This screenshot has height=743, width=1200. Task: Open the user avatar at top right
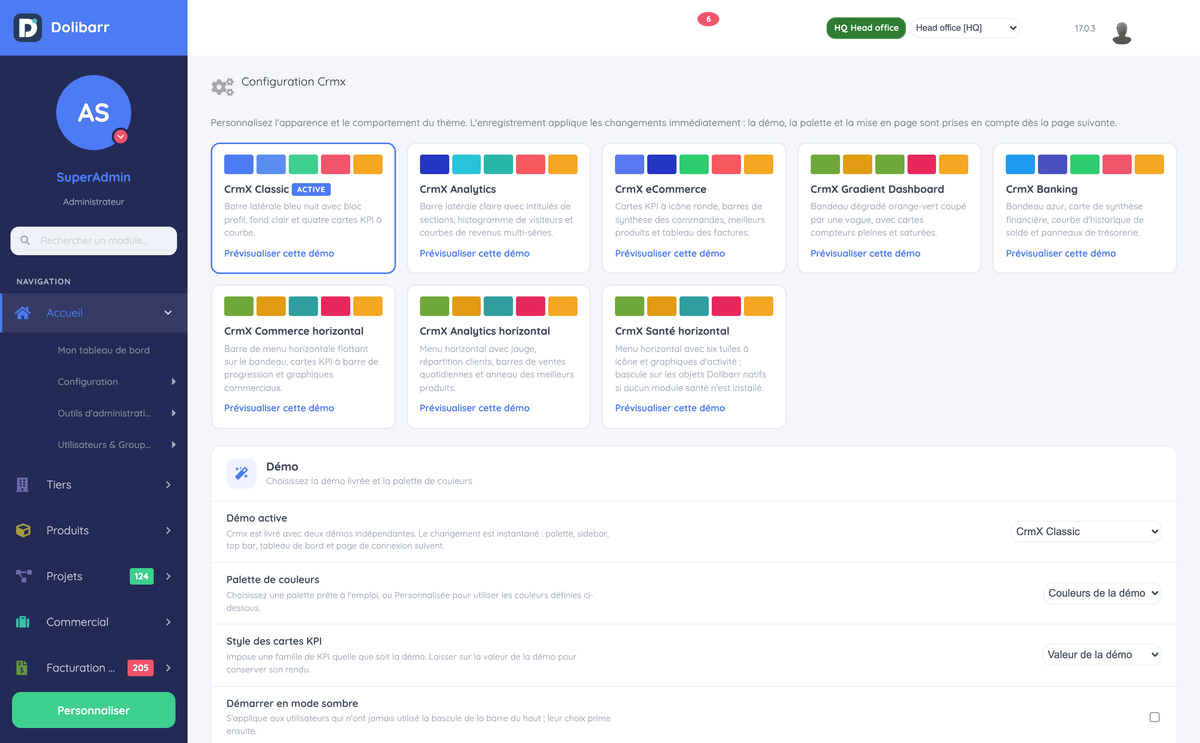pos(1121,32)
